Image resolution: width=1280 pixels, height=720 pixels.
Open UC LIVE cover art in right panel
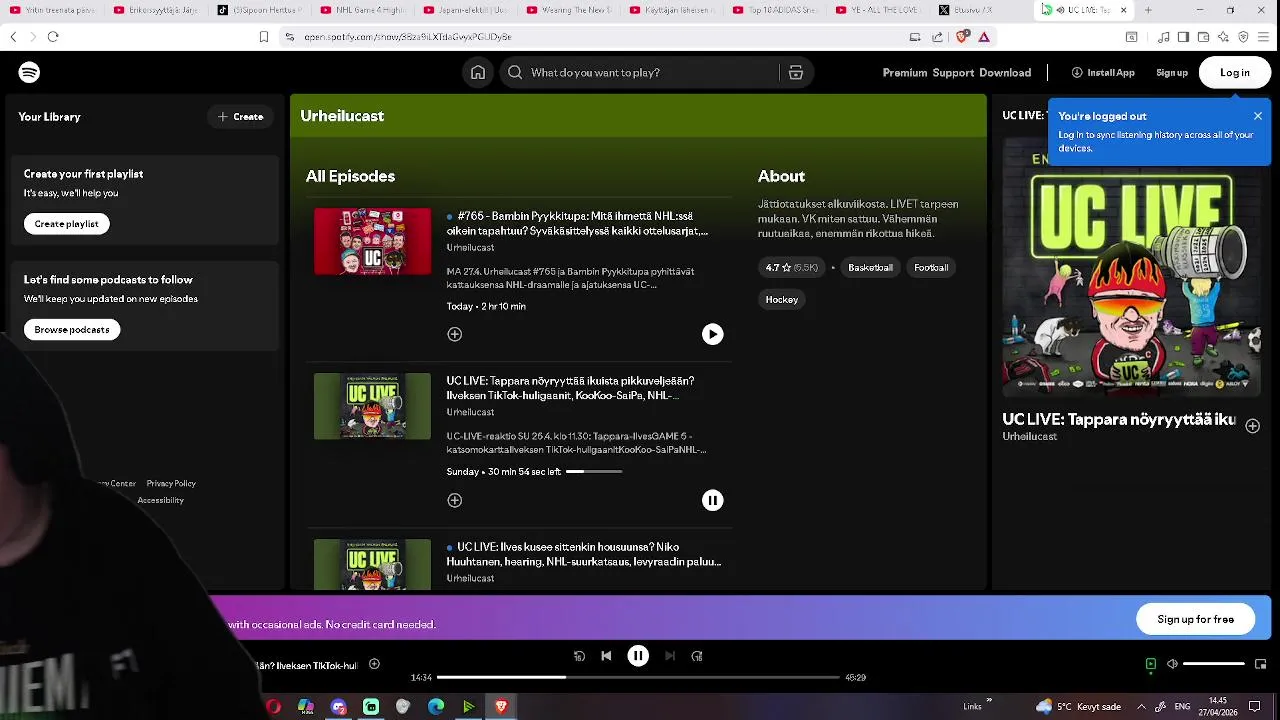point(1131,268)
